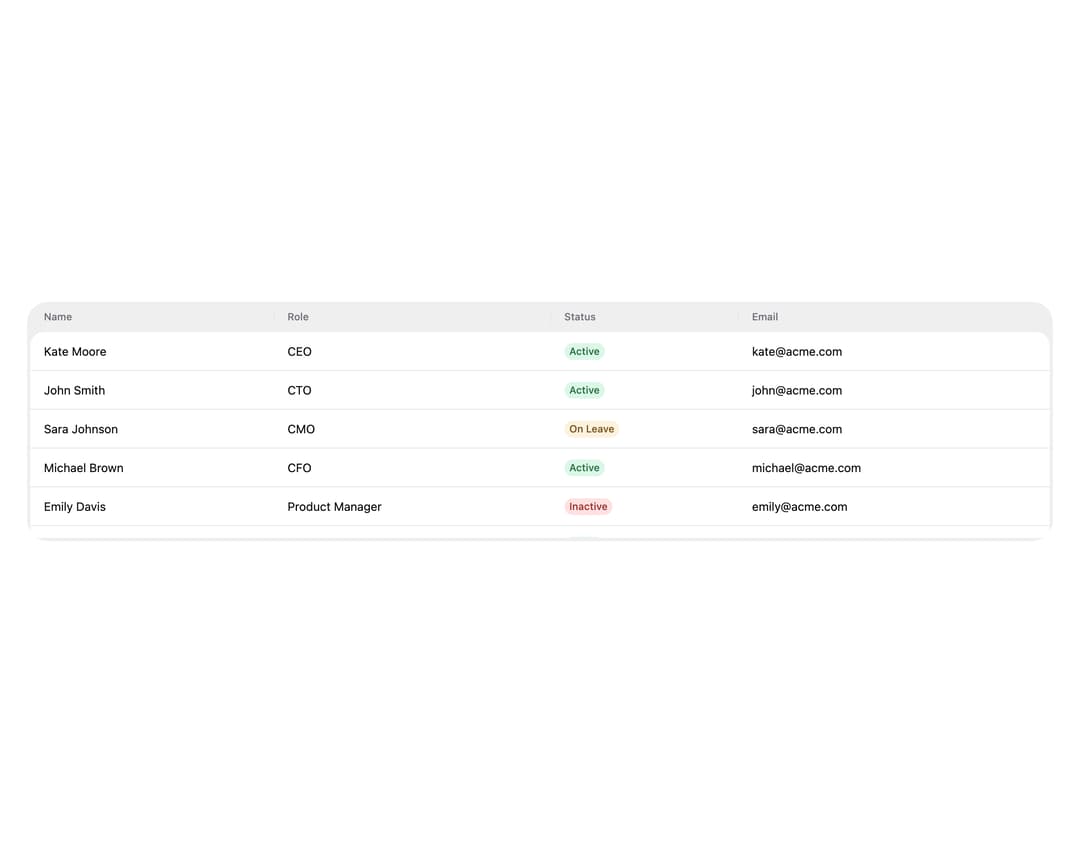Click the sara@acme.com email
This screenshot has height=843, width=1080.
pos(796,429)
